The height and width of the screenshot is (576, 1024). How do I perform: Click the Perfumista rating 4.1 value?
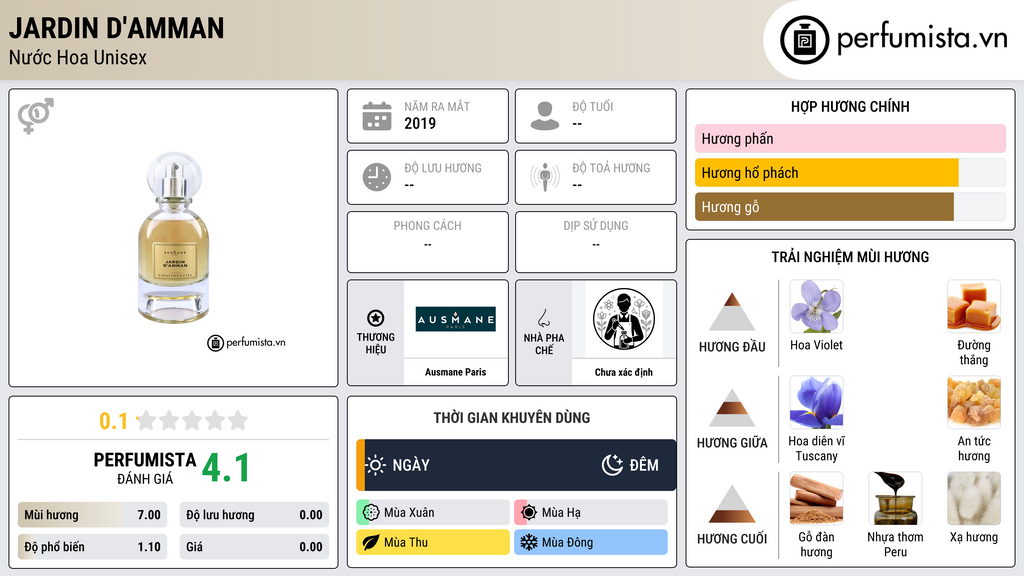coord(226,468)
